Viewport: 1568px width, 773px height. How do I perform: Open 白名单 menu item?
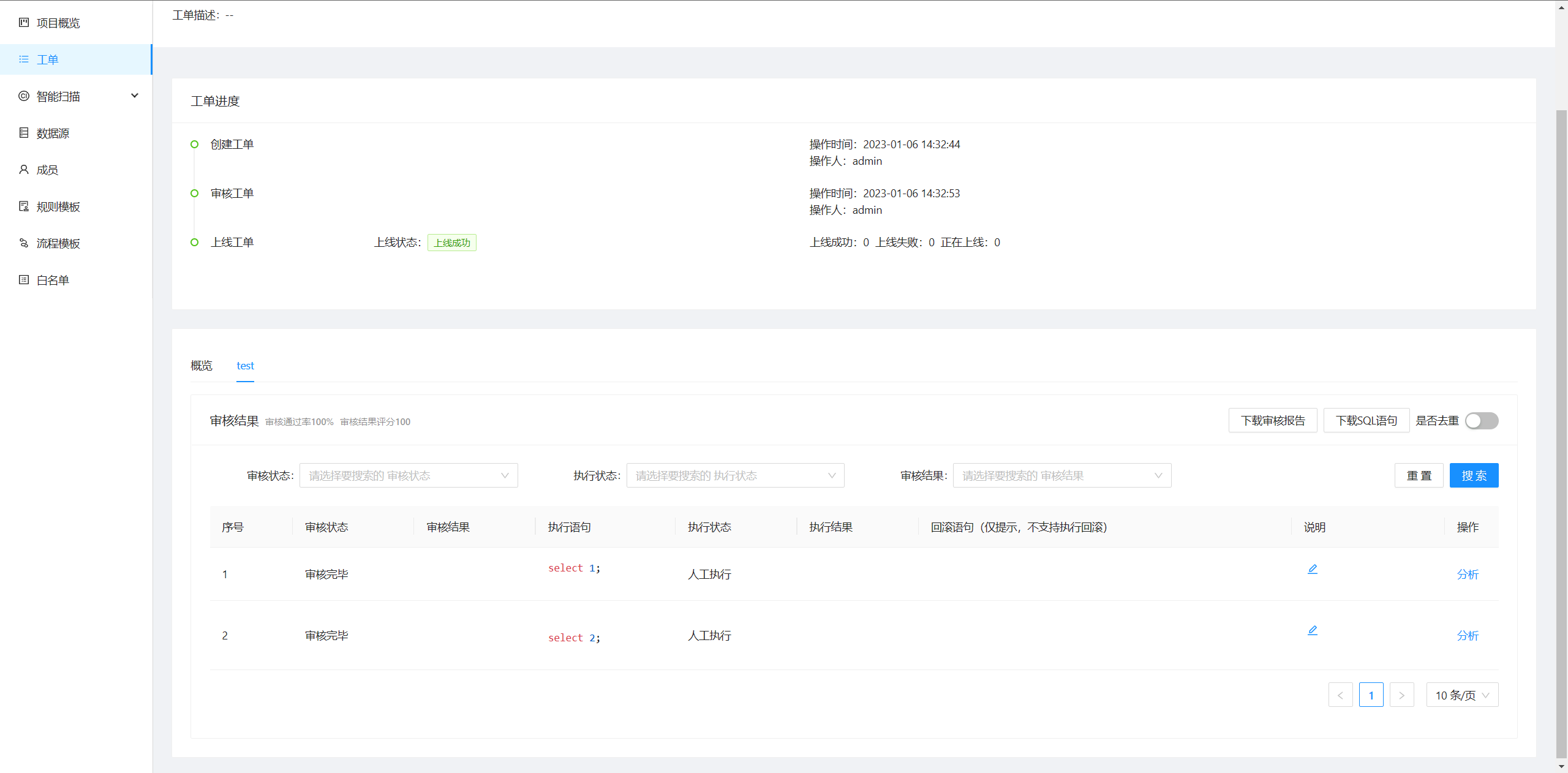tap(76, 280)
